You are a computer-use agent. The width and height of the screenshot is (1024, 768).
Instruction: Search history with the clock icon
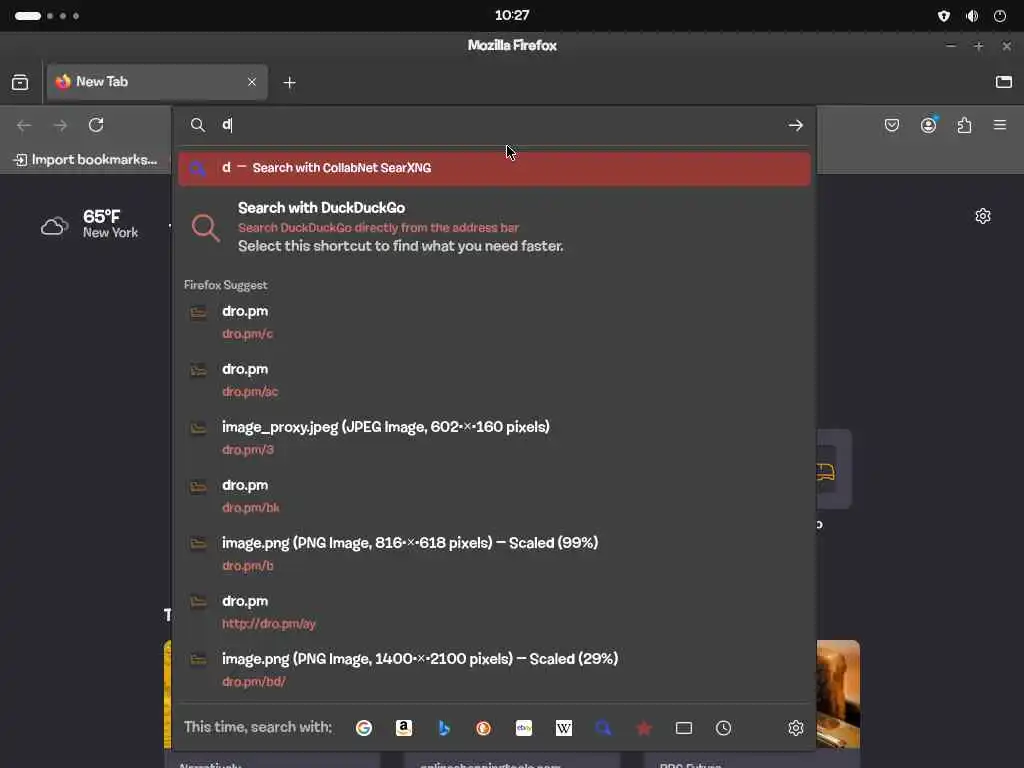pos(724,728)
